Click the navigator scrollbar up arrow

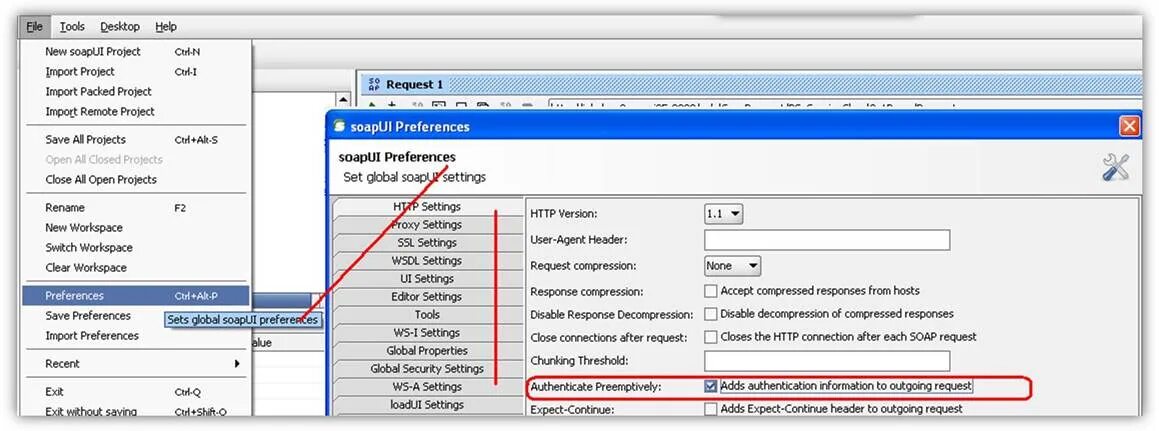pos(343,100)
